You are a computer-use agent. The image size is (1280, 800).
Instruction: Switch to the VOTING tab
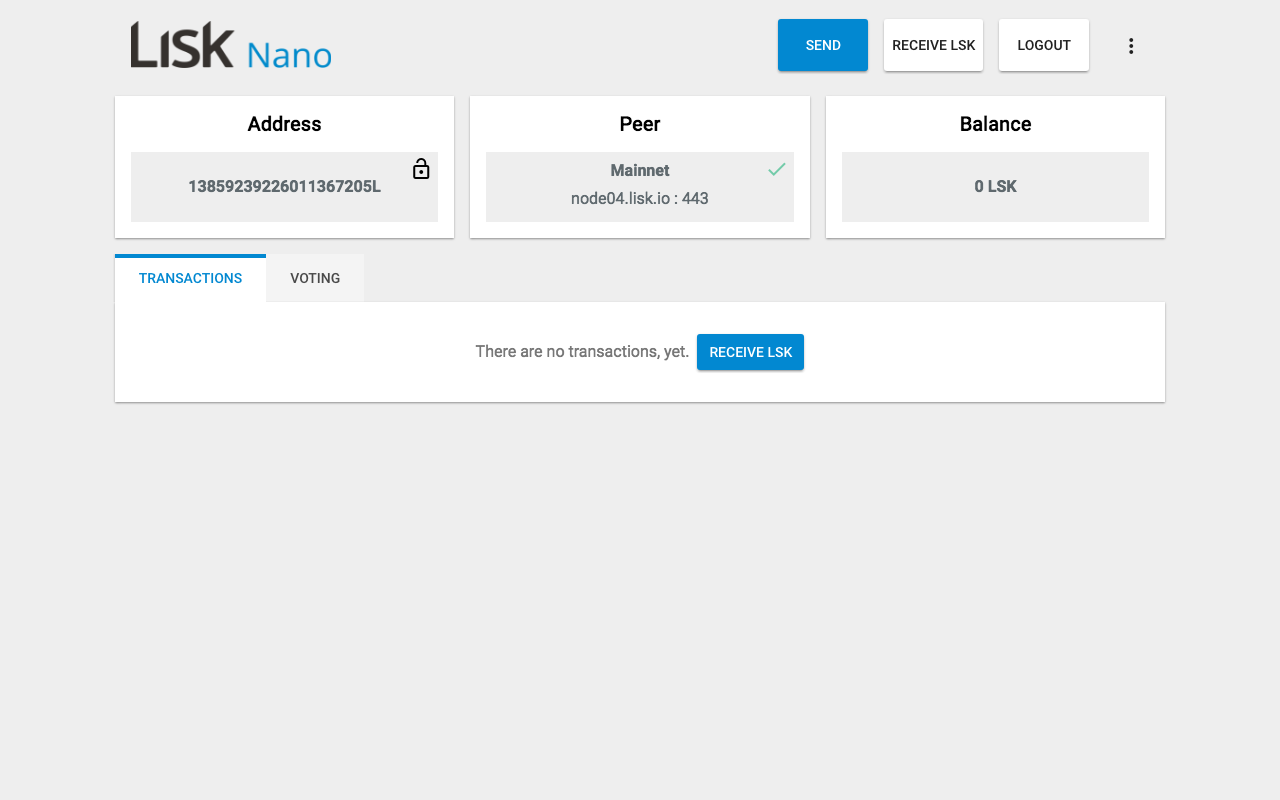pyautogui.click(x=315, y=278)
